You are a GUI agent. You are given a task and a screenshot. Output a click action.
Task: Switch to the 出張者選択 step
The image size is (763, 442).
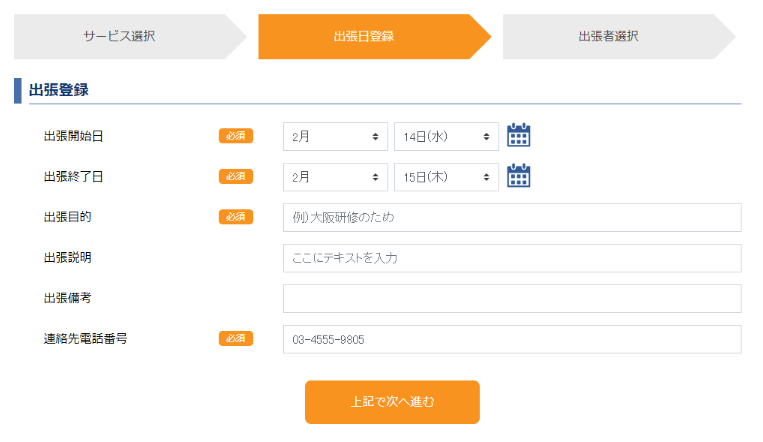click(608, 37)
